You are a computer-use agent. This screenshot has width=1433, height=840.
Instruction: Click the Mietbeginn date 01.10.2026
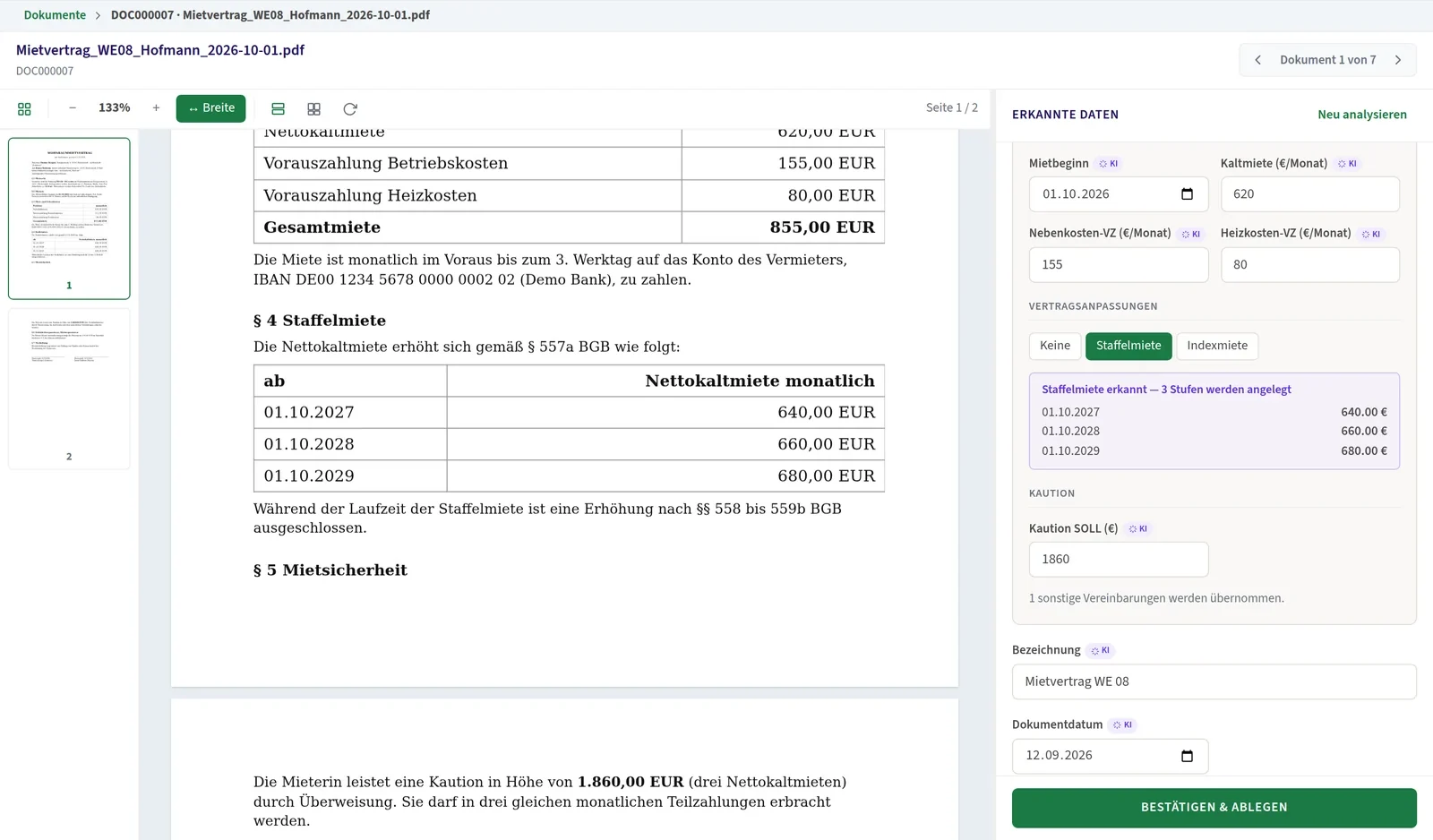click(x=1076, y=194)
